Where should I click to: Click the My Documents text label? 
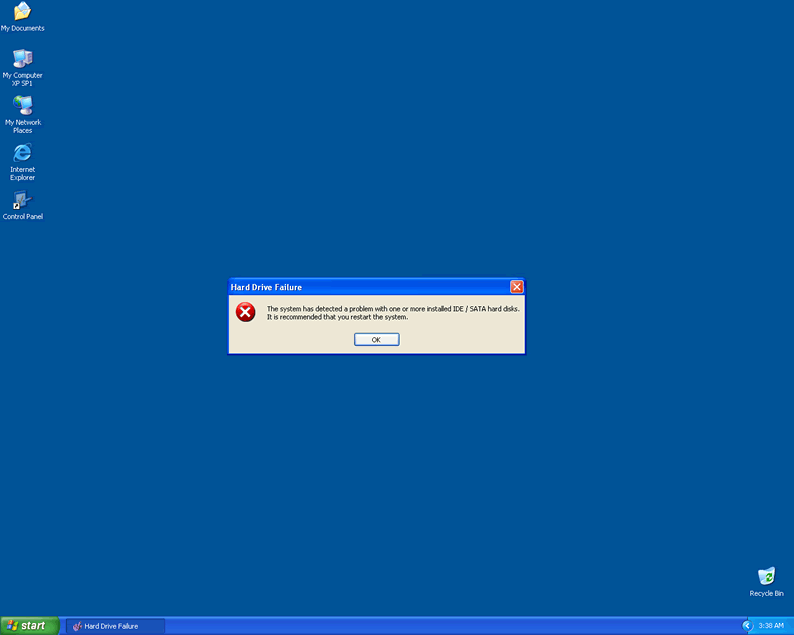coord(22,28)
